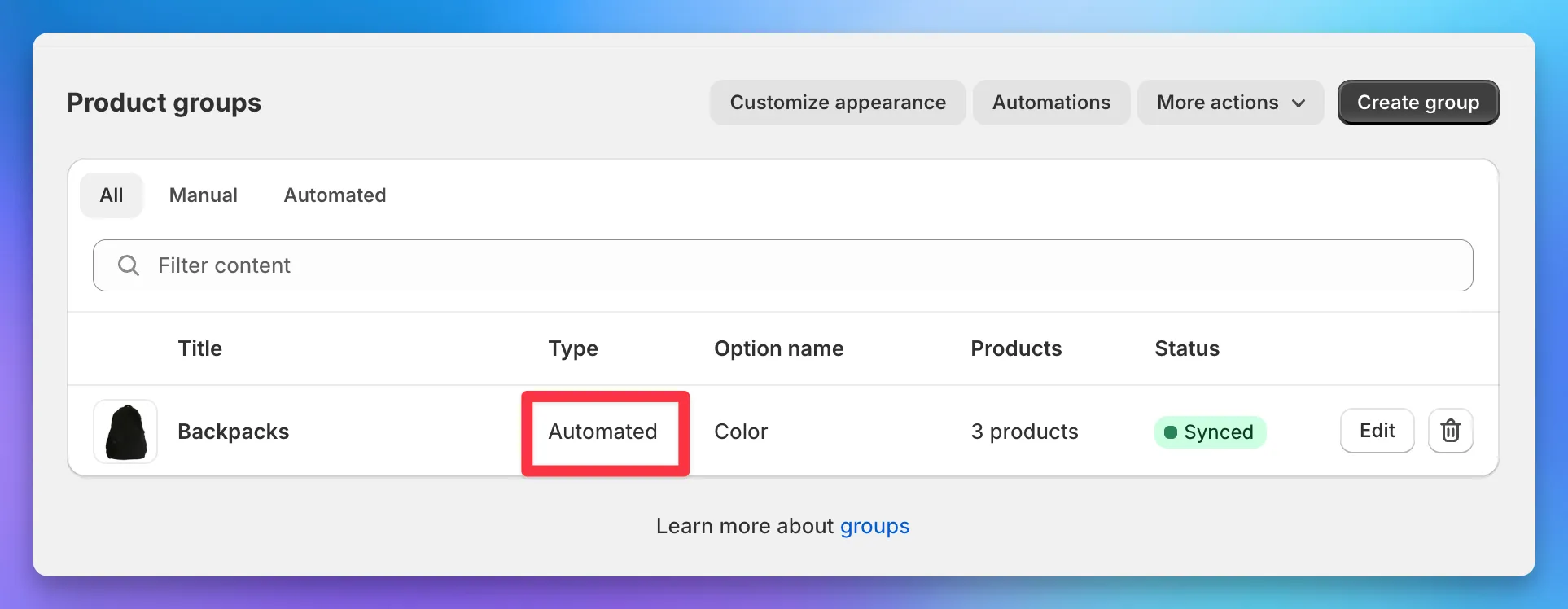Open the Automations button

[x=1051, y=103]
